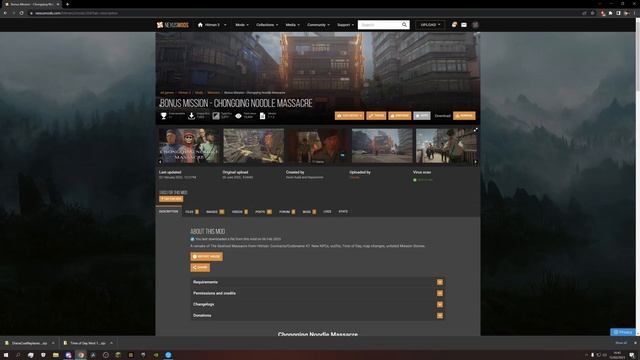Open the Windows Start menu
Image resolution: width=640 pixels, height=360 pixels.
(x=6, y=355)
